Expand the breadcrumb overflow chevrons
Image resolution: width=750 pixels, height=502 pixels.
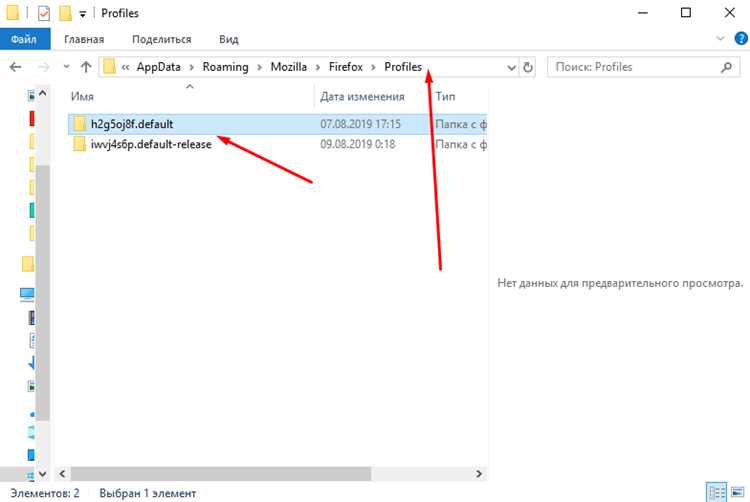(x=125, y=67)
